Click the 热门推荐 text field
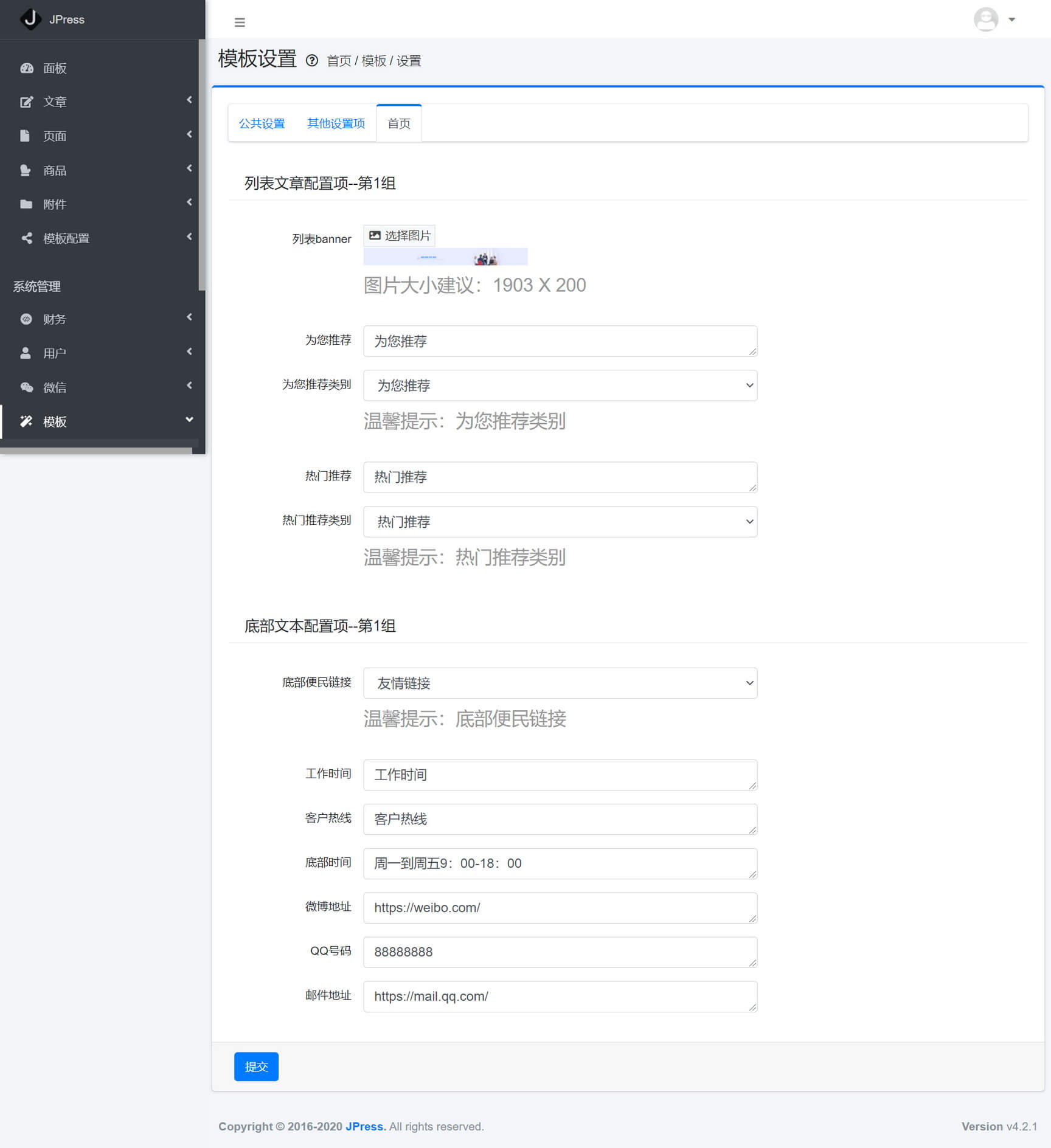 coord(560,477)
